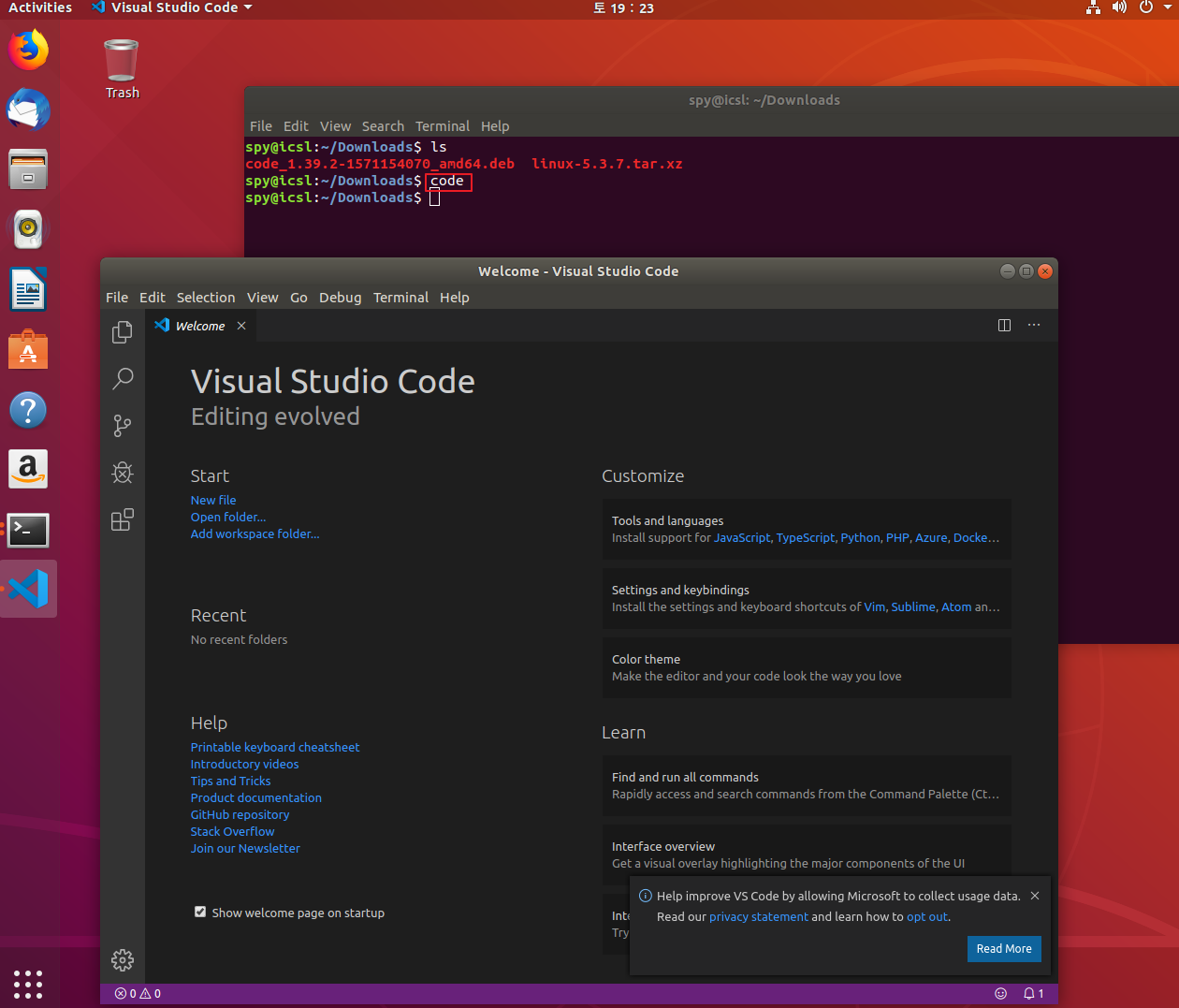
Task: Open the Stack Overflow link
Action: pyautogui.click(x=233, y=832)
